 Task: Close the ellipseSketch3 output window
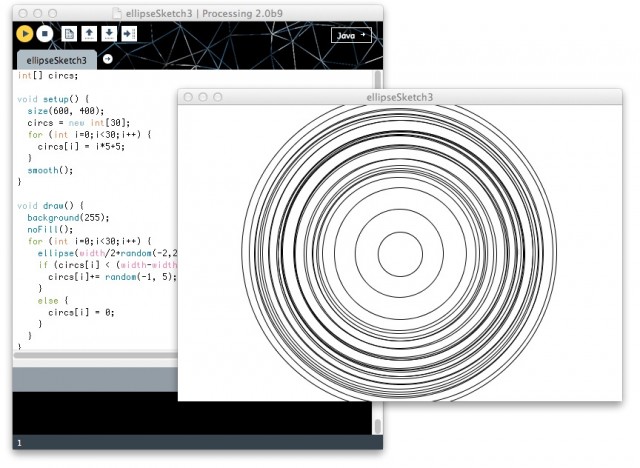pyautogui.click(x=187, y=97)
